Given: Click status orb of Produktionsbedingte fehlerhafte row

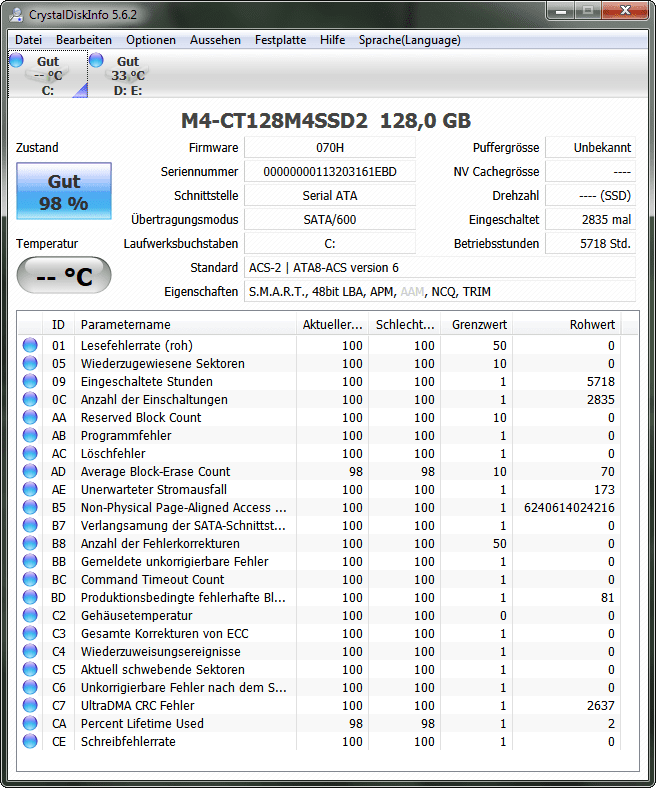Looking at the screenshot, I should [x=30, y=598].
